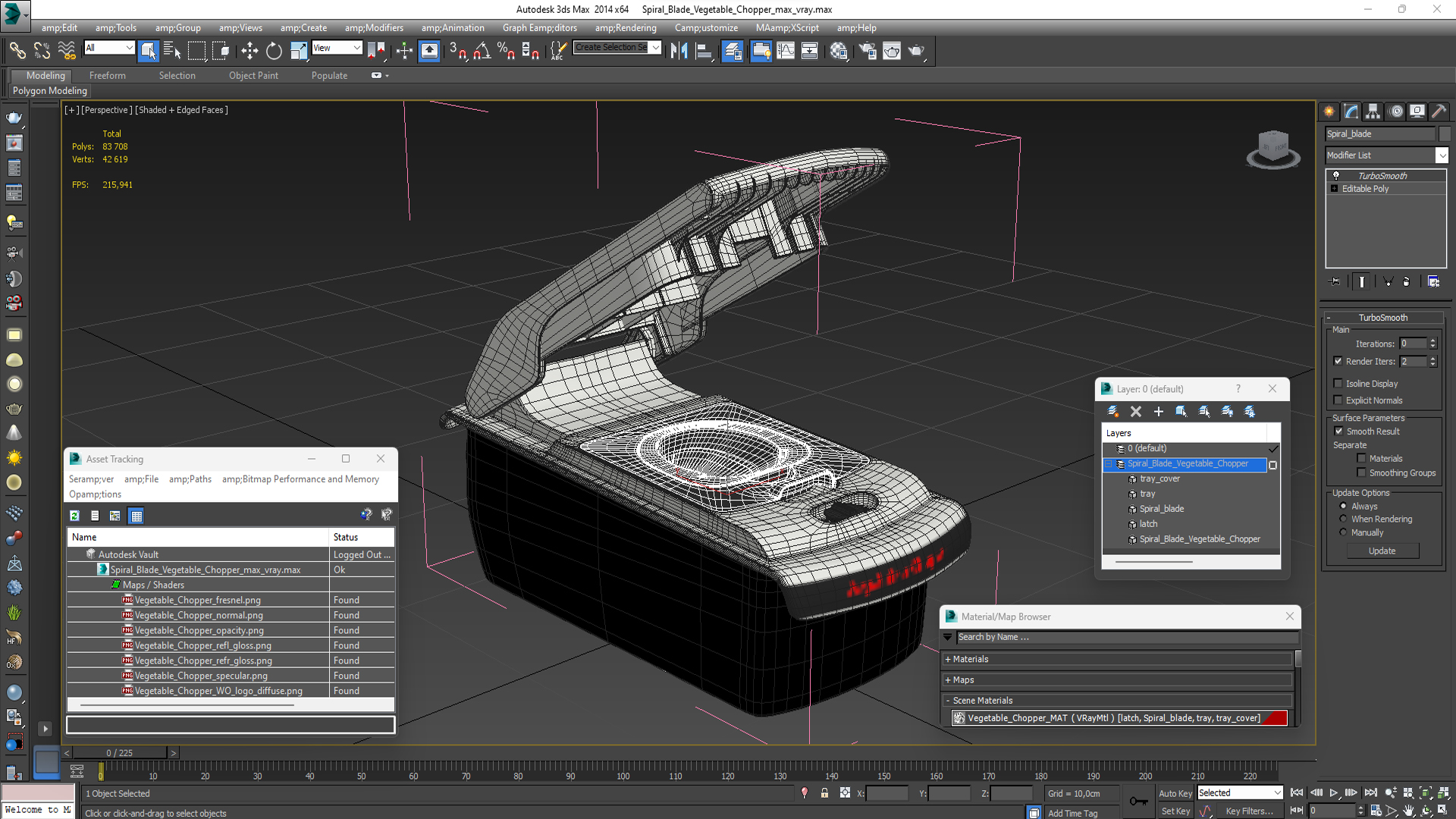The image size is (1456, 819).
Task: Open reference coordinate View dropdown
Action: point(337,48)
